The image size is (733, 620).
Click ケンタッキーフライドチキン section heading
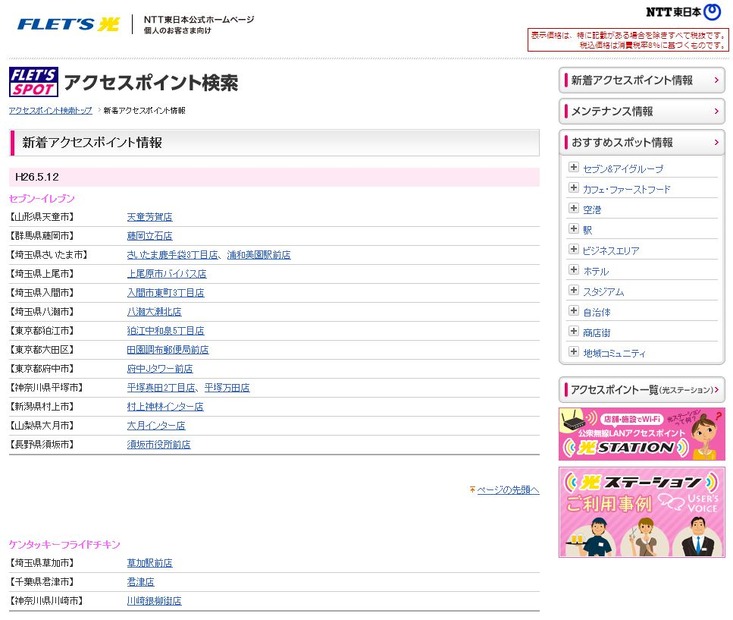tap(65, 545)
